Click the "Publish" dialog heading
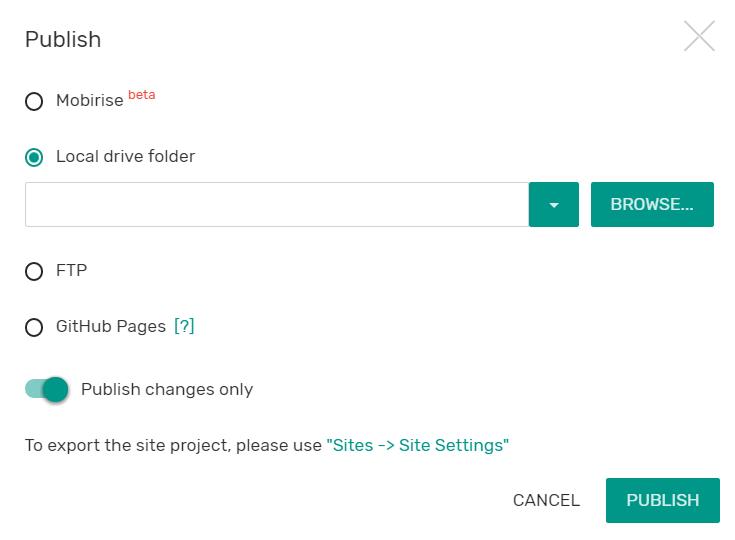This screenshot has width=735, height=540. pyautogui.click(x=63, y=39)
